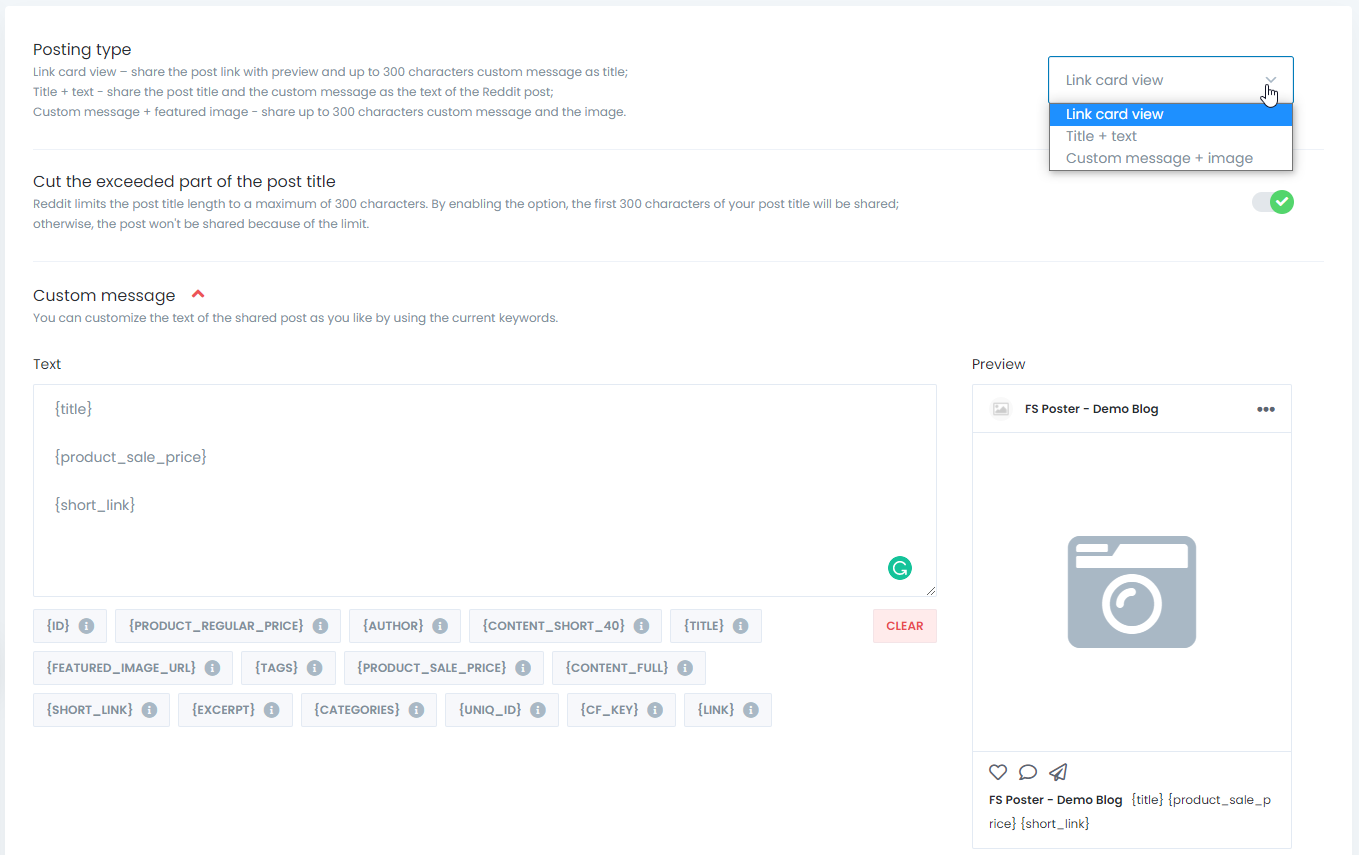Viewport: 1359px width, 855px height.
Task: Insert the {CONTENT_SHORT_40} keyword tag
Action: click(x=565, y=626)
